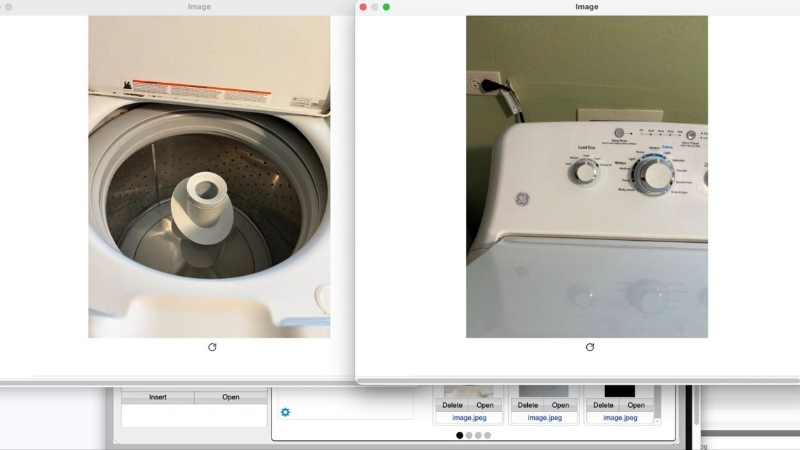Click the Insert button in the background window
Image resolution: width=800 pixels, height=450 pixels.
point(158,397)
